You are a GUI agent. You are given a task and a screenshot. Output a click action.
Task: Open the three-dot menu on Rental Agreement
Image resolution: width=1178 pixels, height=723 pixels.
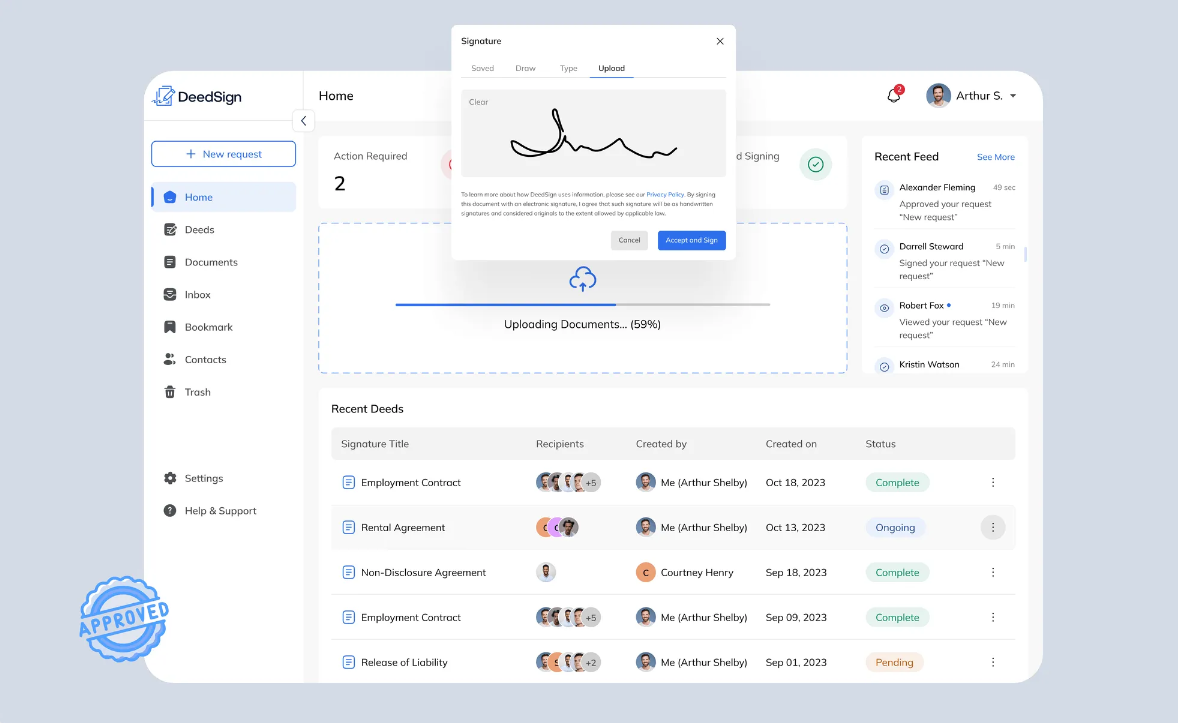click(x=993, y=527)
